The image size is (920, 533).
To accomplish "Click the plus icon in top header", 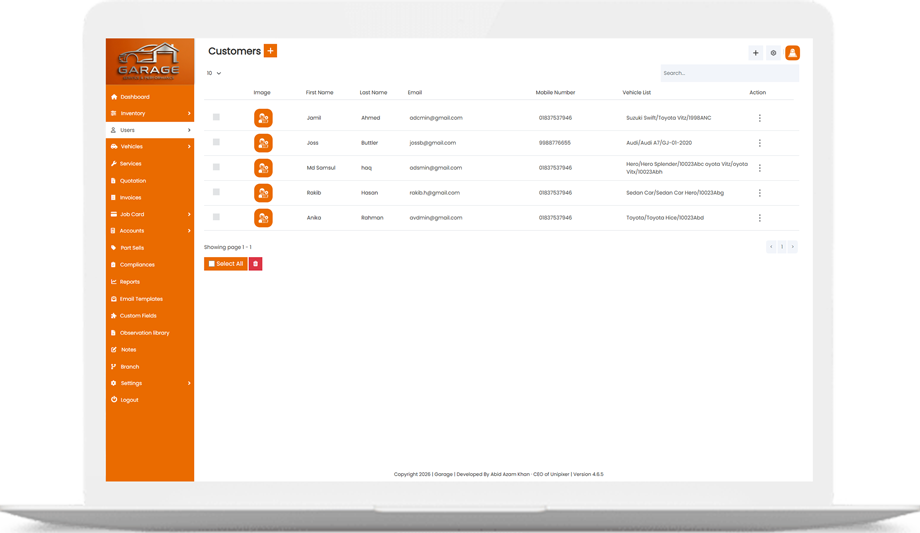I will tap(756, 53).
